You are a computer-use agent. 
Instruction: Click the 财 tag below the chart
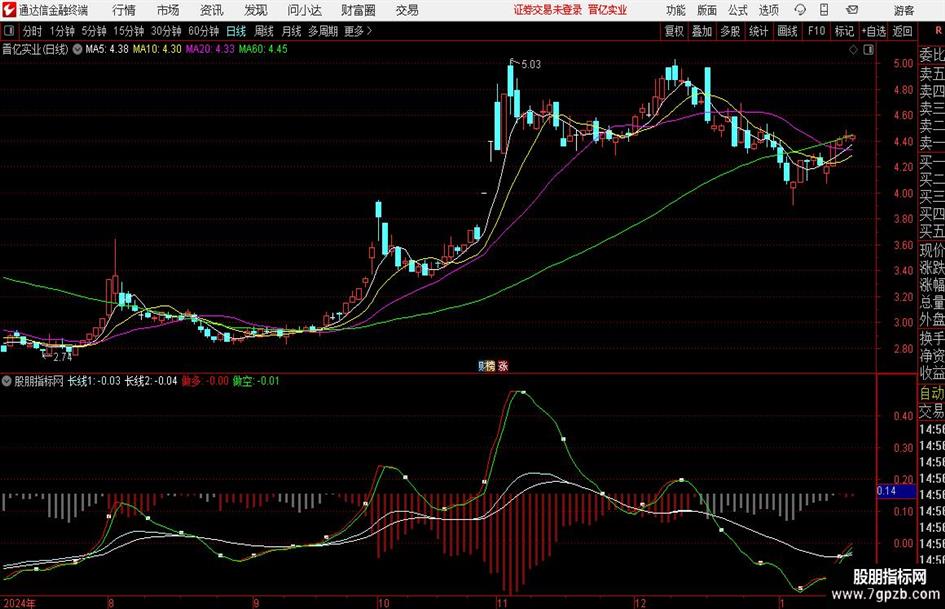point(482,366)
